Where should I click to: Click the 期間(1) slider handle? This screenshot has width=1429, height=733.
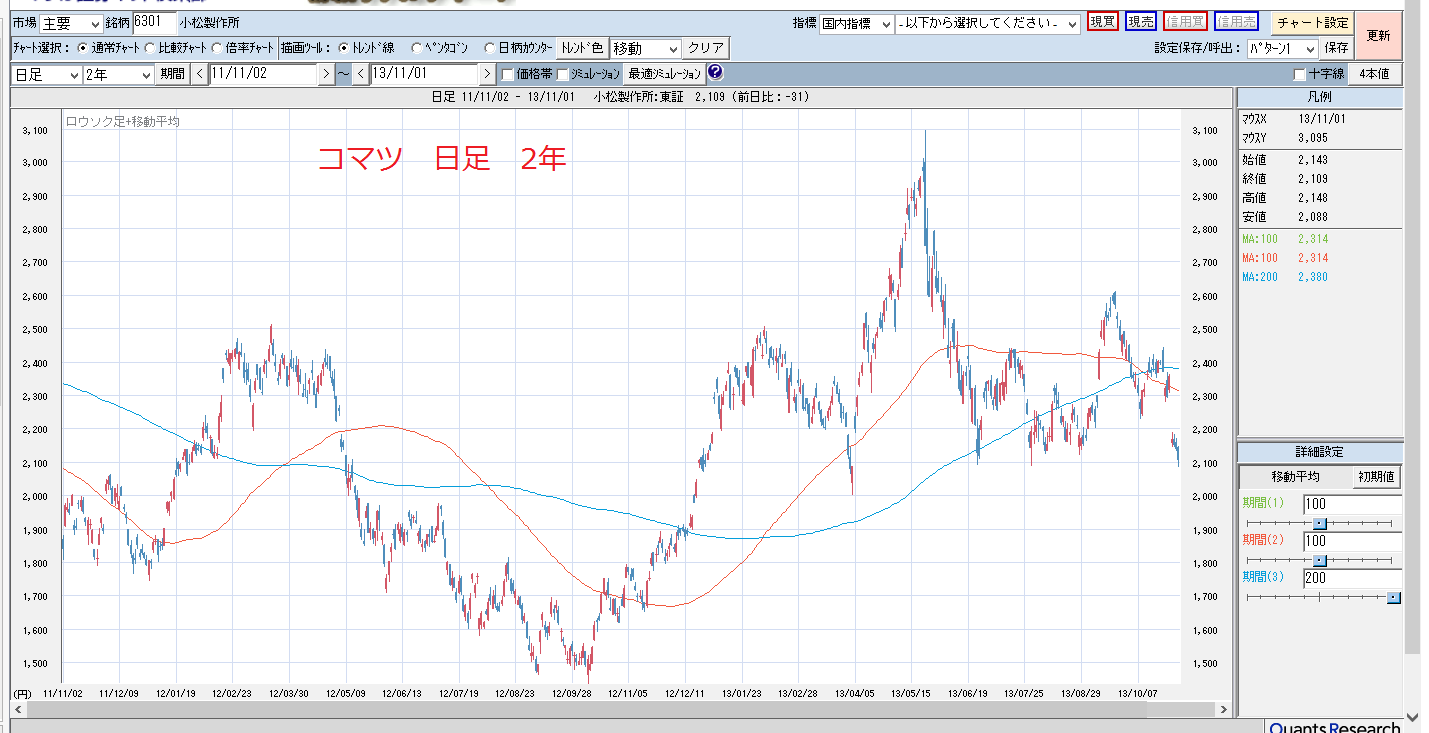pyautogui.click(x=1319, y=523)
